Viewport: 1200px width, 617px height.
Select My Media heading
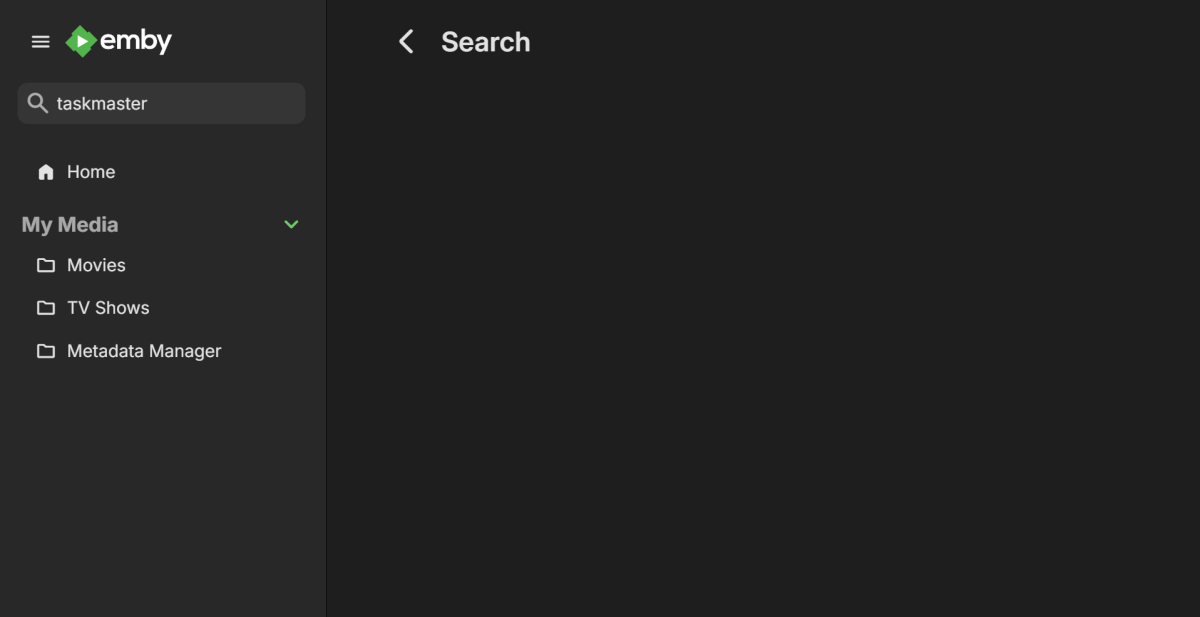tap(69, 224)
